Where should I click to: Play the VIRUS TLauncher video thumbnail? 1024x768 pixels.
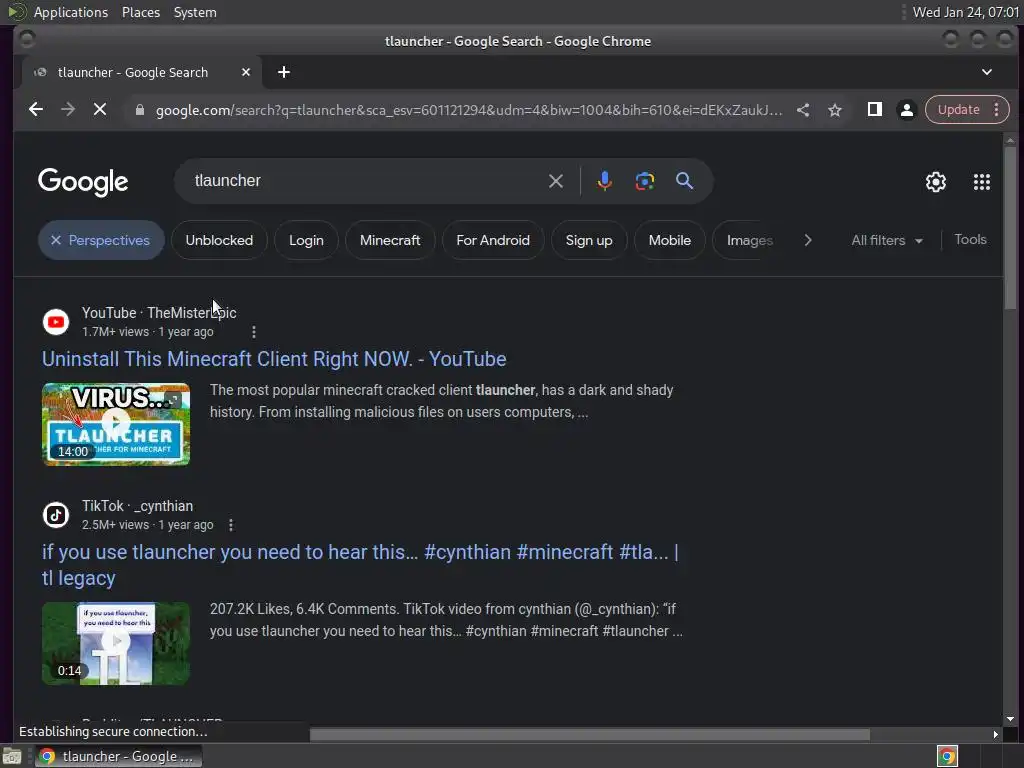[x=116, y=424]
